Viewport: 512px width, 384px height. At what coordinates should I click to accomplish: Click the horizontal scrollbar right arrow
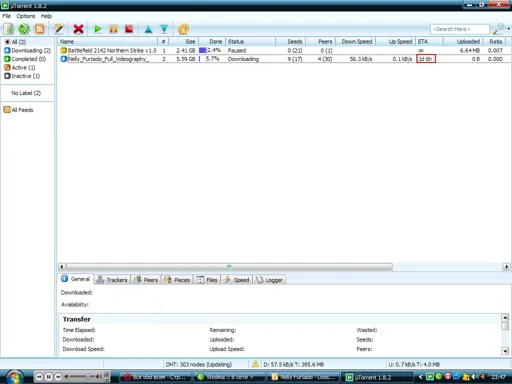click(x=507, y=267)
